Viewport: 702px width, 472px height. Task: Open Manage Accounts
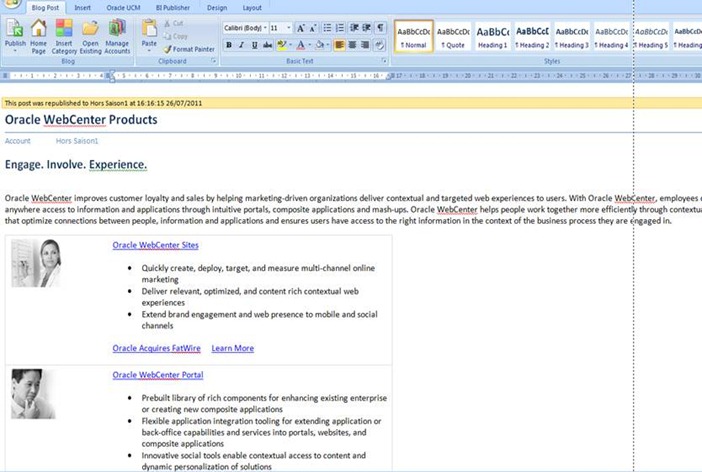117,37
